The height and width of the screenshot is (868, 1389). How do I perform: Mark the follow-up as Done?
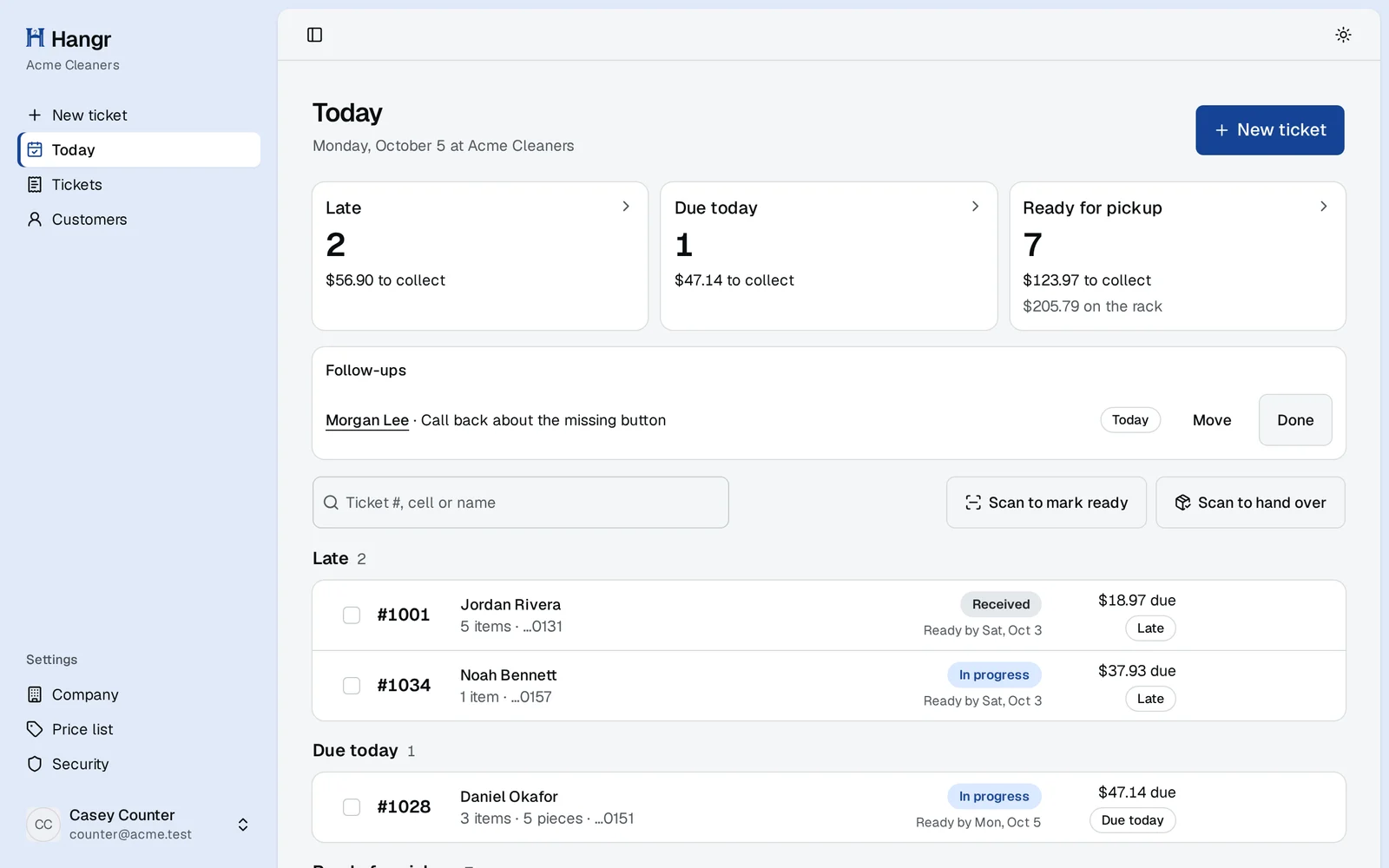(x=1295, y=420)
